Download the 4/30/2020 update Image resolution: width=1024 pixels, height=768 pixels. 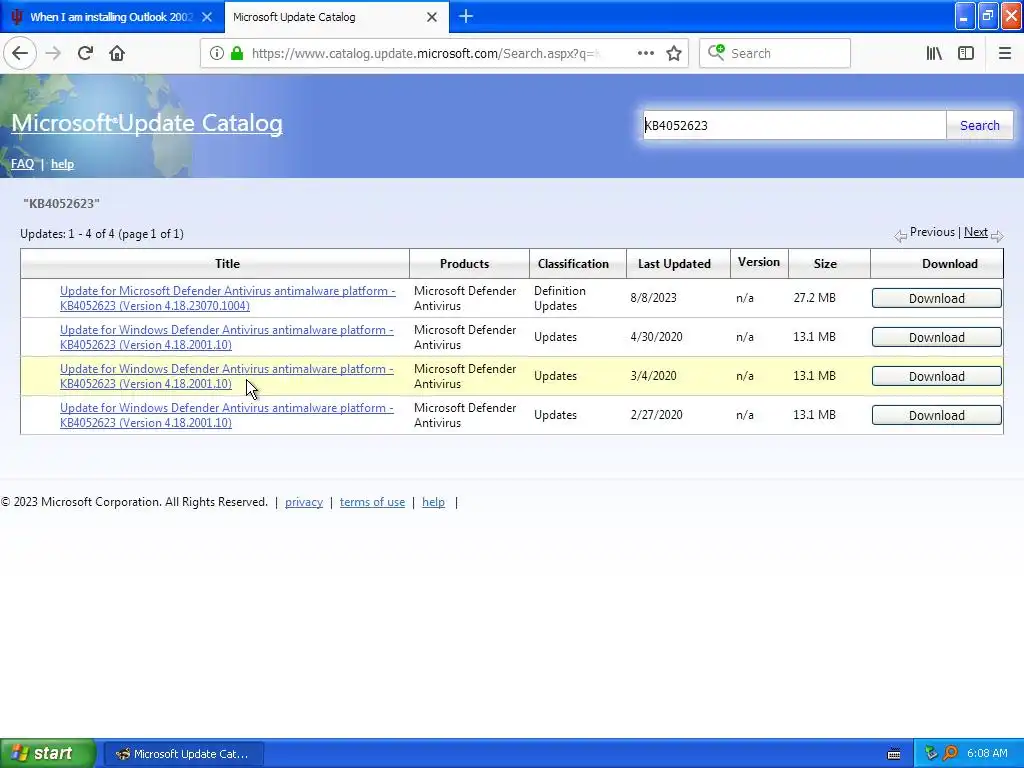936,337
